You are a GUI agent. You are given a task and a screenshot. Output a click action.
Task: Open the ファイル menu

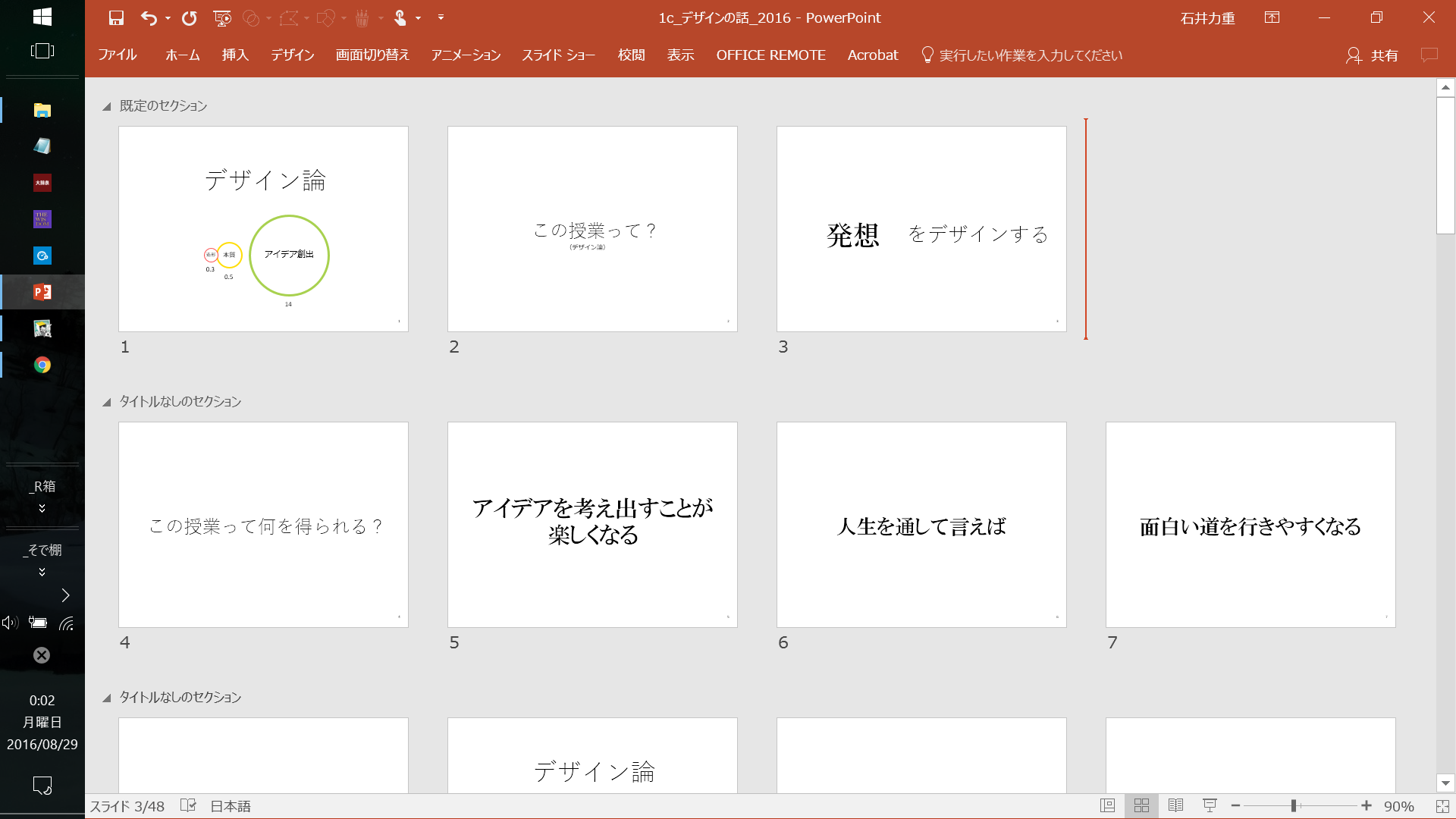pyautogui.click(x=117, y=55)
